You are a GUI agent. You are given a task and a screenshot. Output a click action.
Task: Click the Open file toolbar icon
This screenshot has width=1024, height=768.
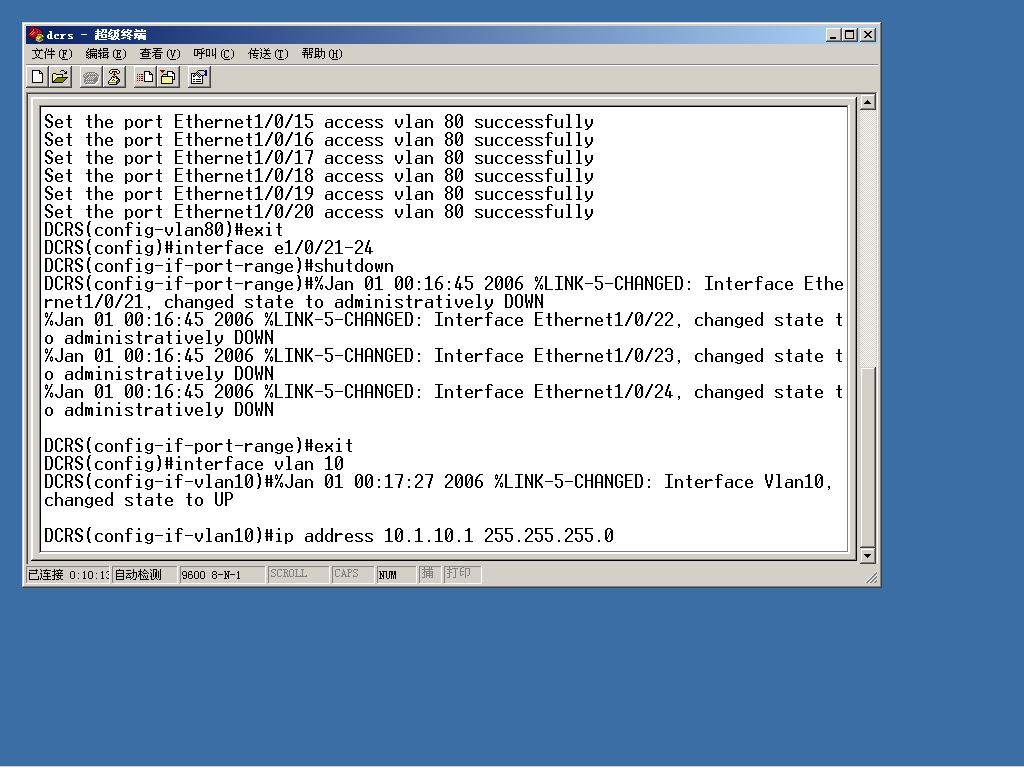pyautogui.click(x=60, y=78)
